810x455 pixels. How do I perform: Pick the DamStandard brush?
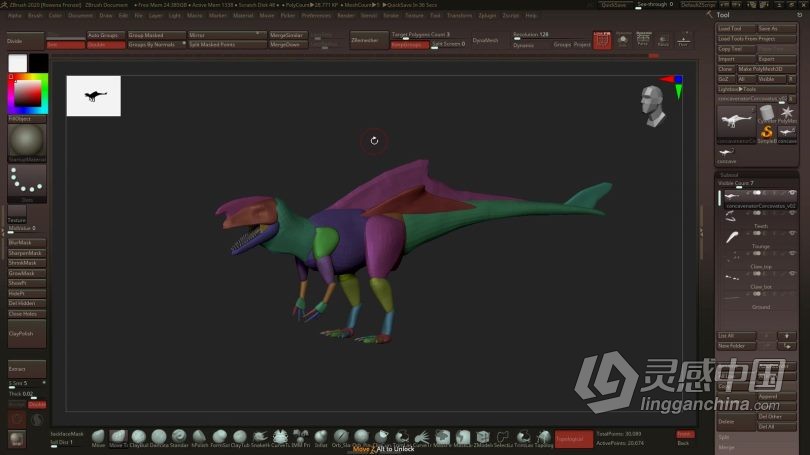(159, 437)
